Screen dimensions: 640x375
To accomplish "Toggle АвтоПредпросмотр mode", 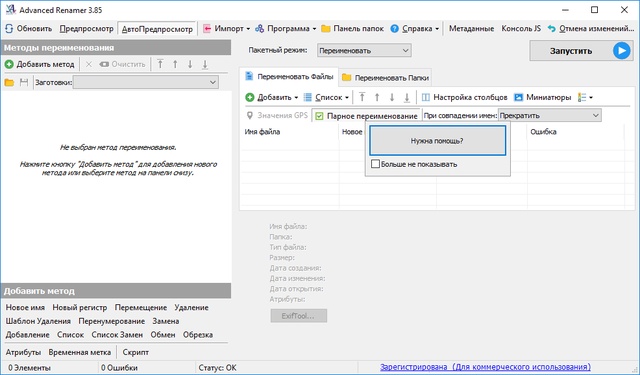I will [157, 29].
